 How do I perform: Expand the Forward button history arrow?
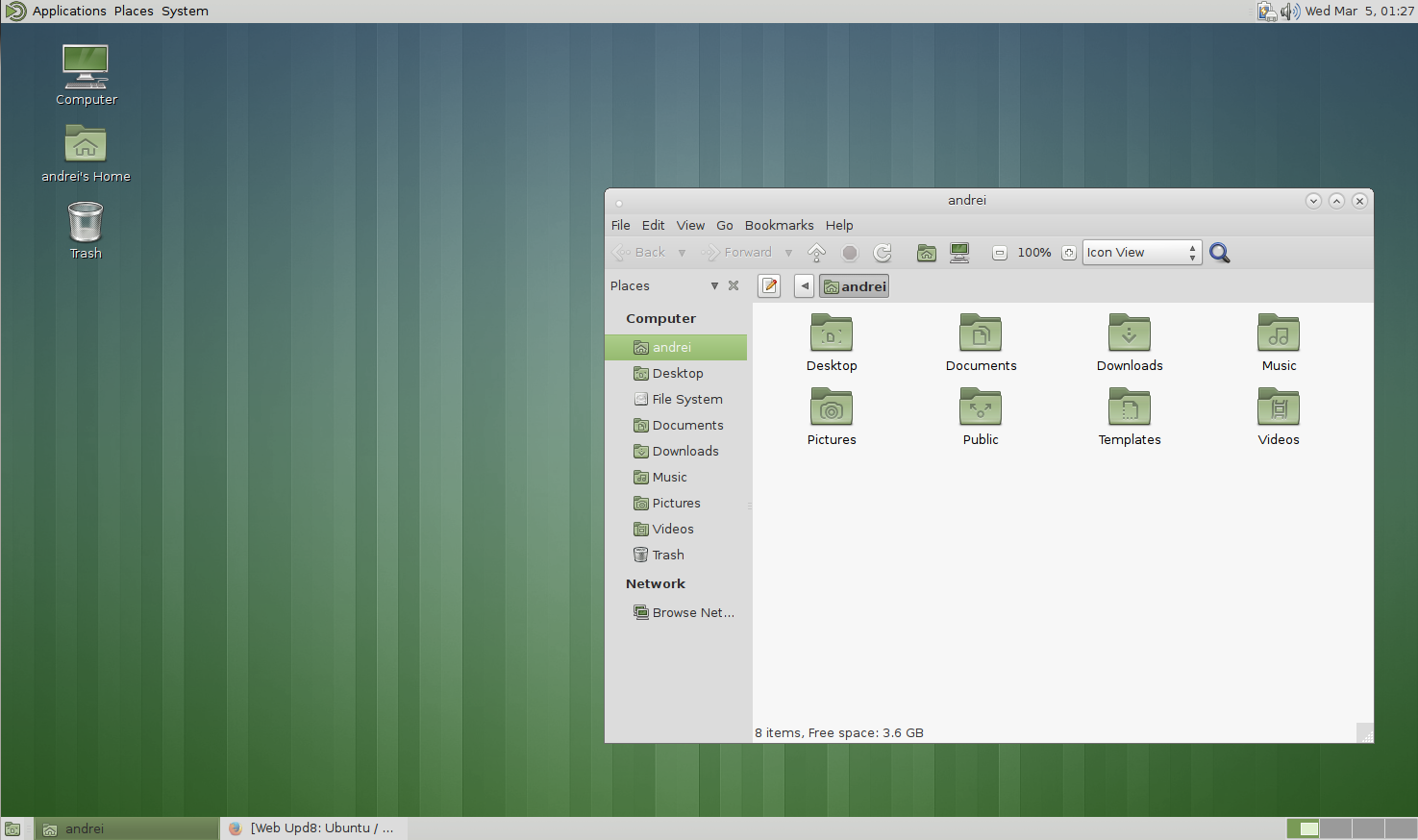(x=788, y=252)
